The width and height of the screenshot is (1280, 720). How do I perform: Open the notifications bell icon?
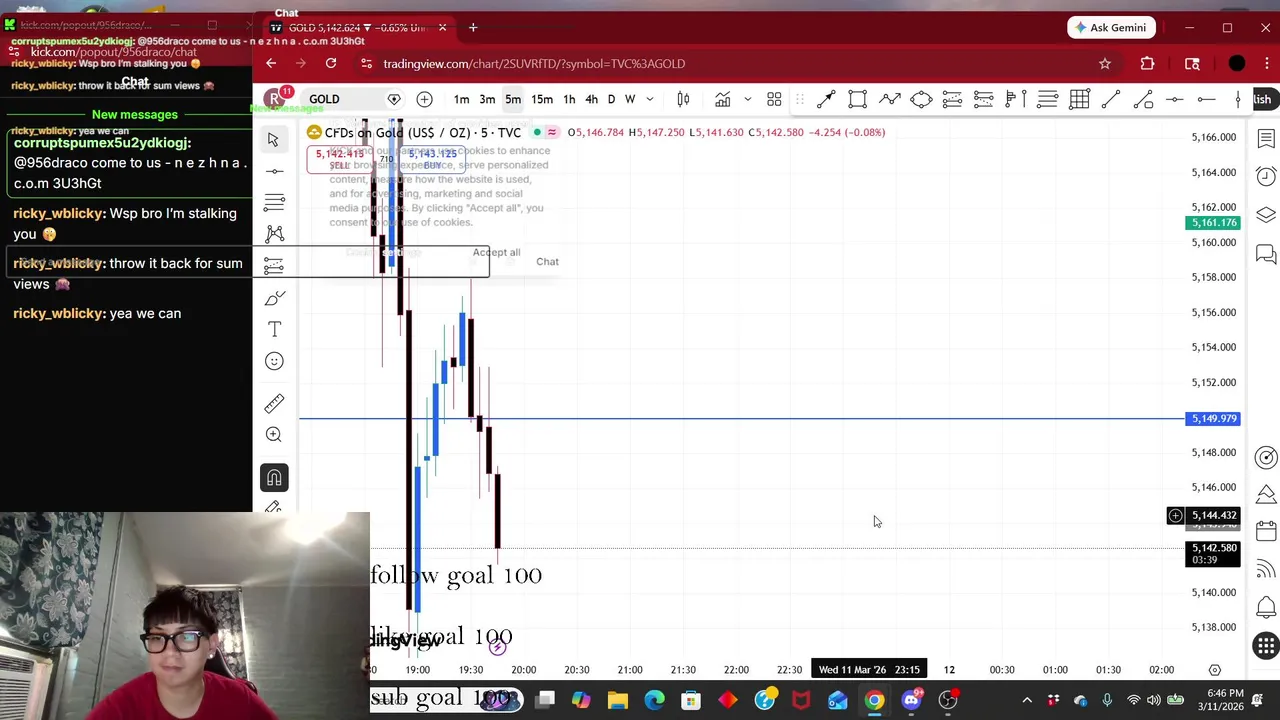(1266, 607)
